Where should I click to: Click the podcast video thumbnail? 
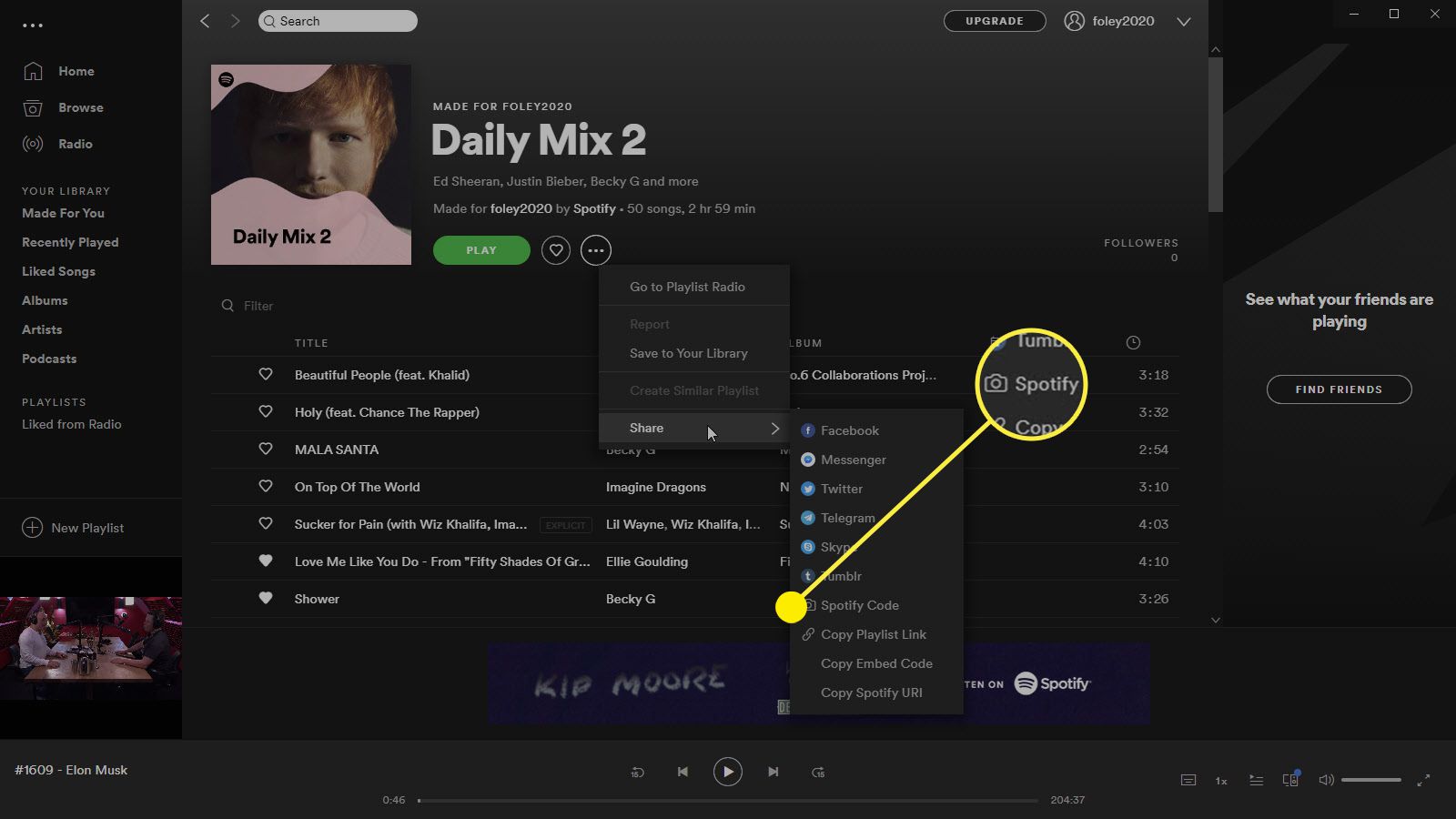91,648
